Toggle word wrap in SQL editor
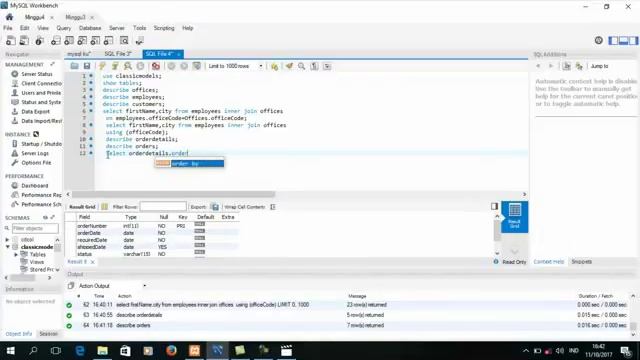Image resolution: width=640 pixels, height=360 pixels. point(327,66)
